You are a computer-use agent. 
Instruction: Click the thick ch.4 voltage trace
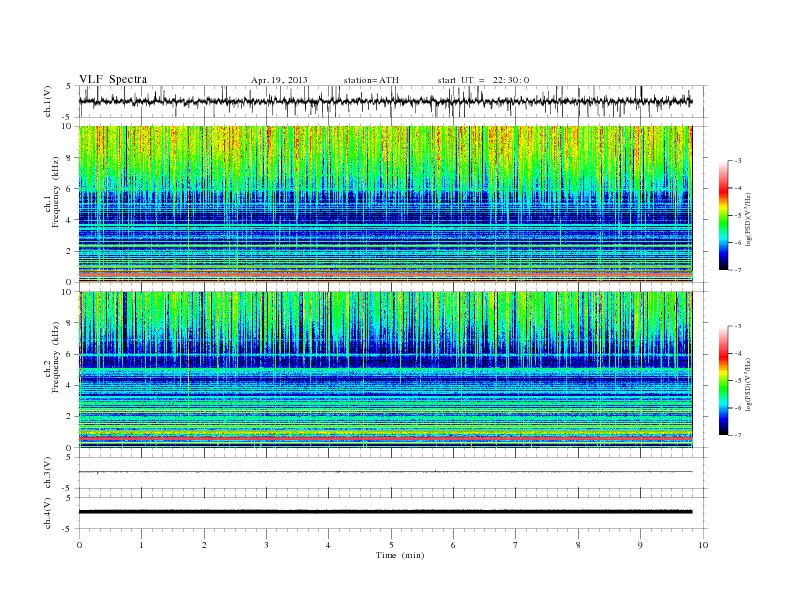coord(385,512)
